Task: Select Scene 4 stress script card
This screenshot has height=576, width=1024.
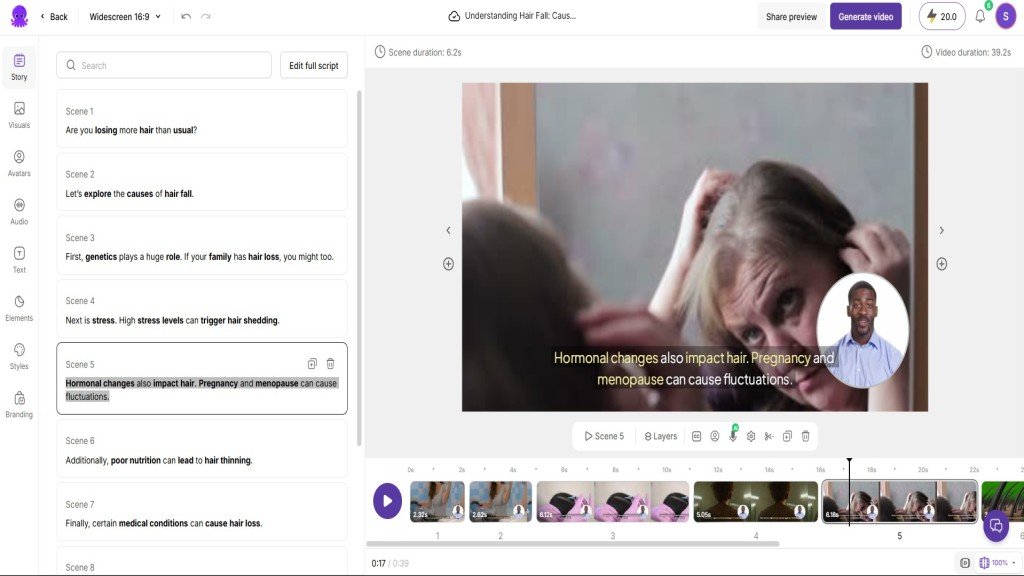Action: [x=202, y=310]
